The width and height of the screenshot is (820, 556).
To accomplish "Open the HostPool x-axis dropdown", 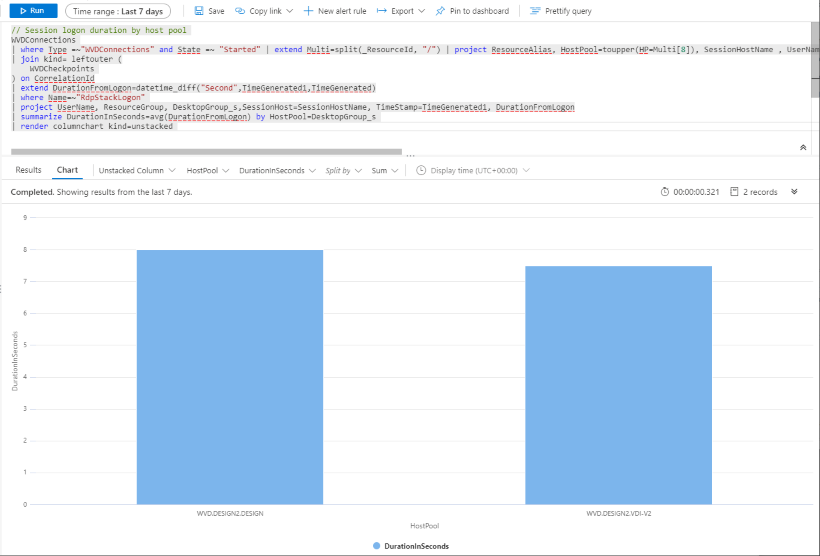I will [x=208, y=171].
